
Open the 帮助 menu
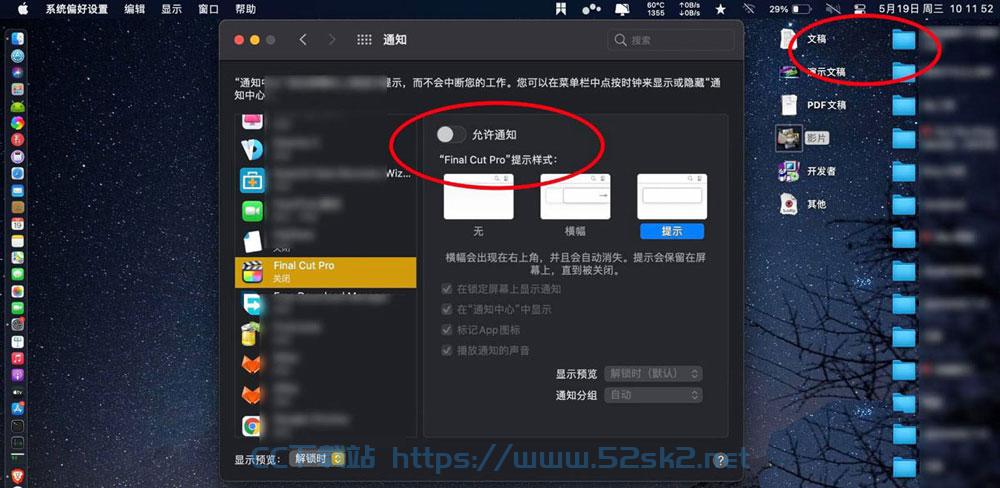(x=246, y=9)
